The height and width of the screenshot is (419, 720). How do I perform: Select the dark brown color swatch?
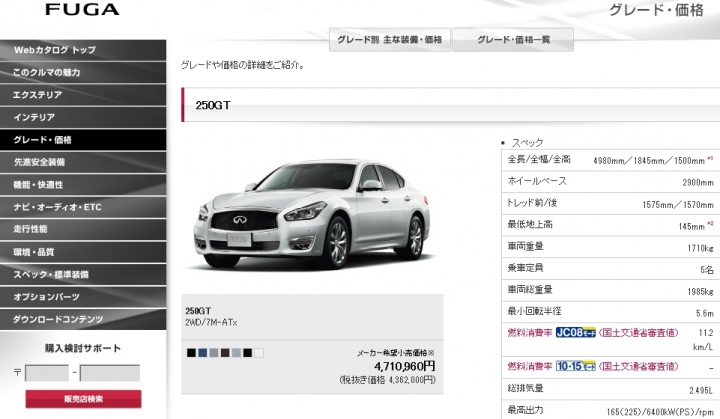pos(225,353)
